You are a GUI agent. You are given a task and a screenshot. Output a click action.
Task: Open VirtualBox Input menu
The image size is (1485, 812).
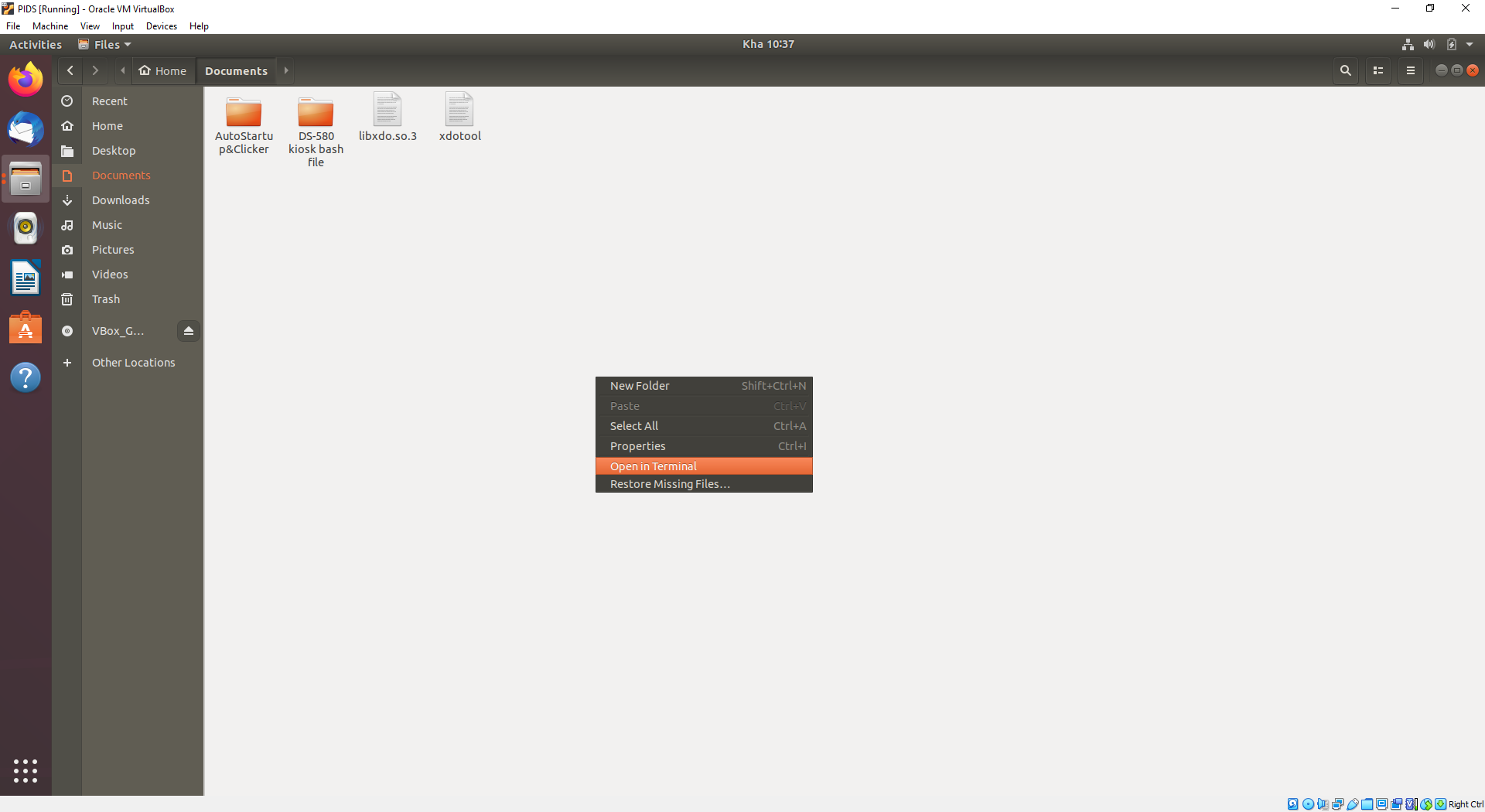[x=123, y=26]
